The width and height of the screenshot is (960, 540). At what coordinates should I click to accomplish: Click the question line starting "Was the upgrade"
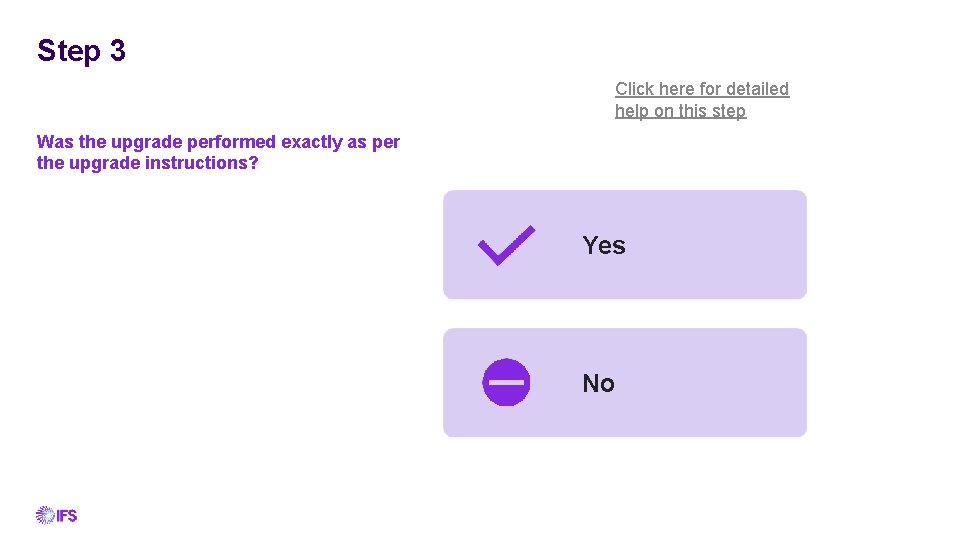click(x=218, y=142)
